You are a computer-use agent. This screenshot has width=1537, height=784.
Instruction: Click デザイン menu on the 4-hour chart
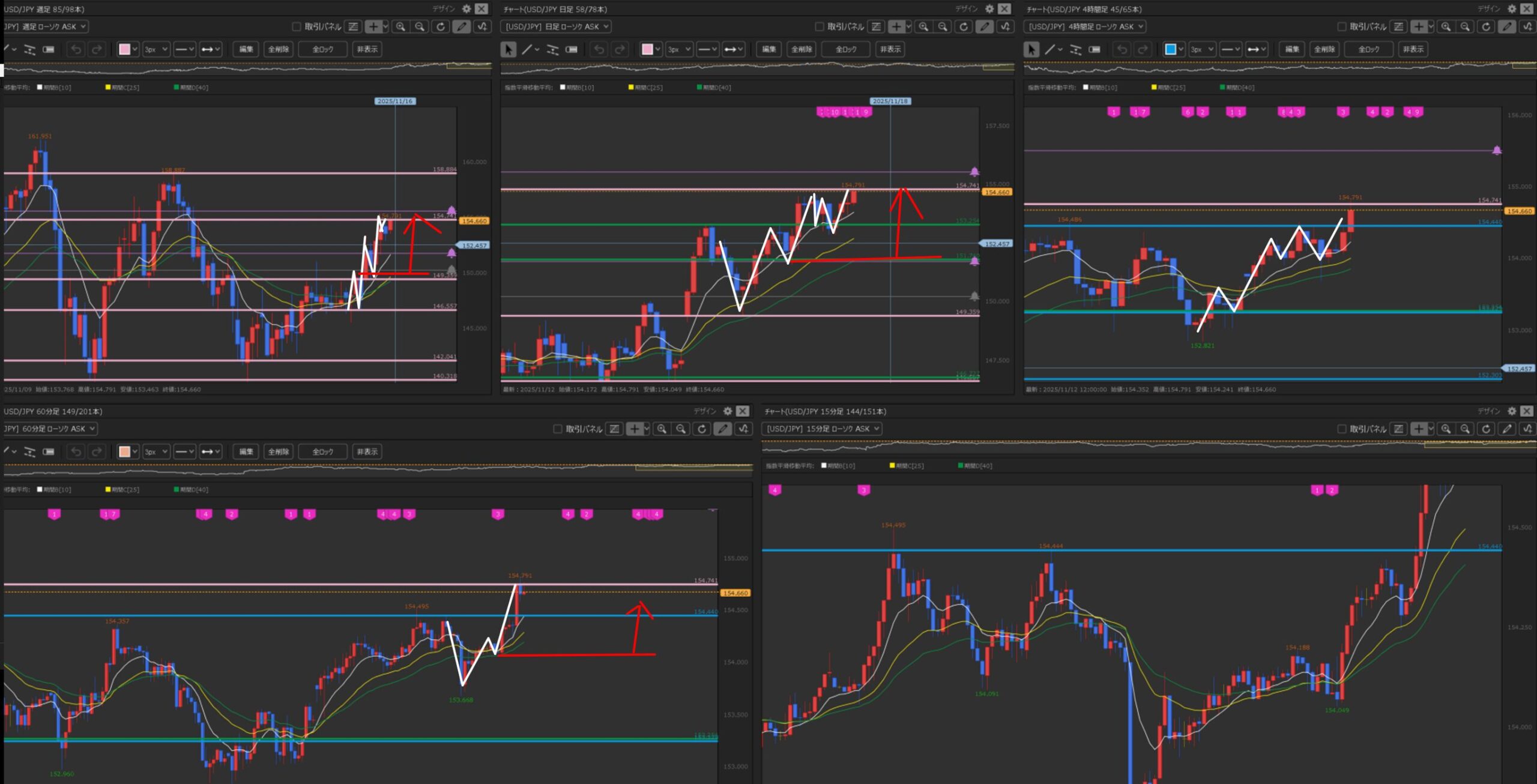(x=1489, y=9)
